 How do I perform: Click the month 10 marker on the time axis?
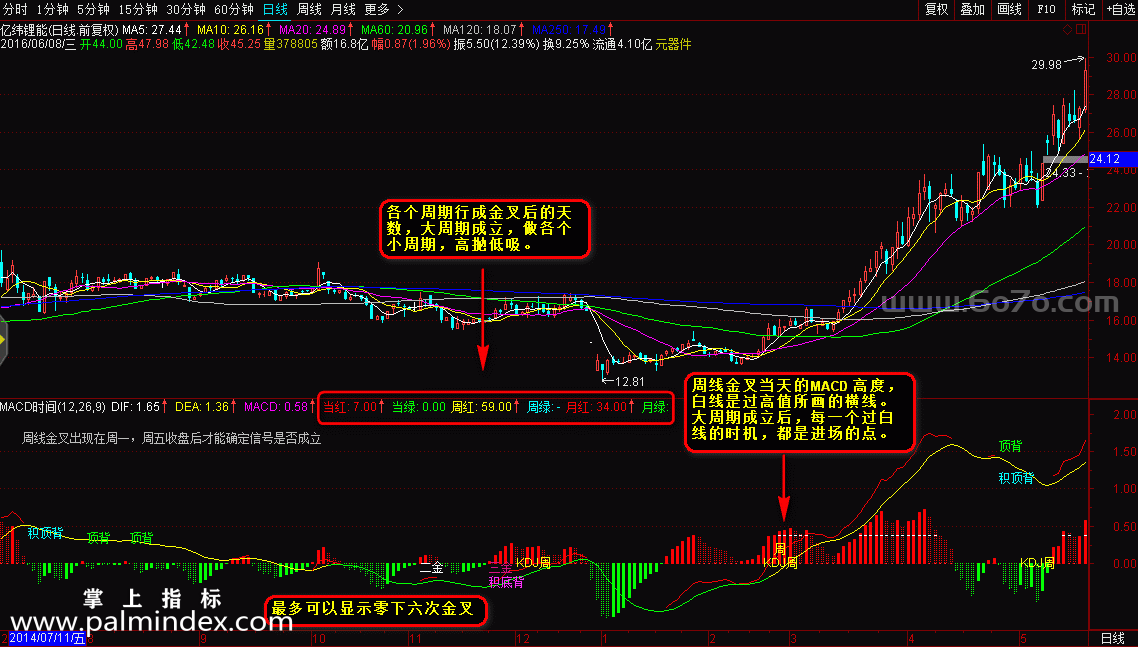(x=319, y=639)
